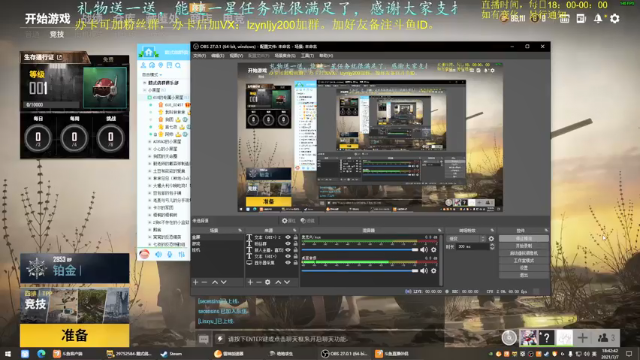Pop out the scenes dock panel
Viewport: 640px width, 360px height.
pyautogui.click(x=240, y=231)
